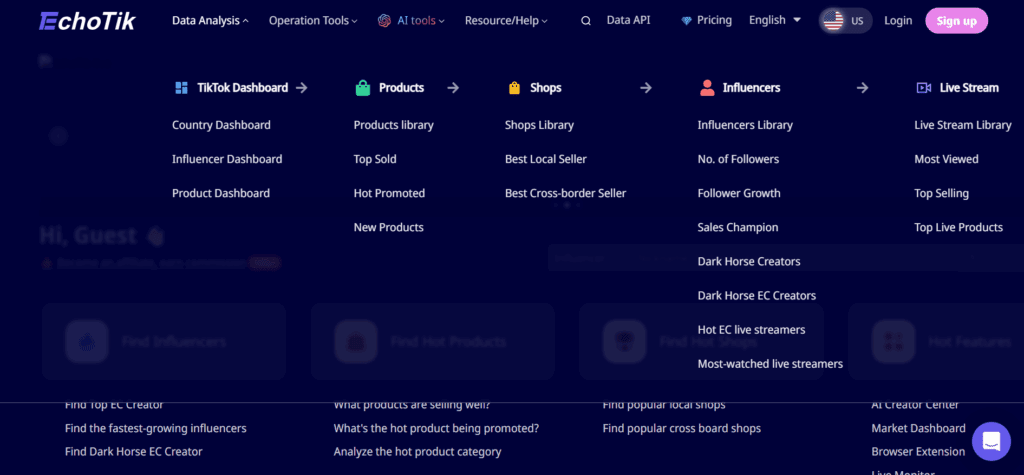Select Most-watched live streamers

(770, 364)
